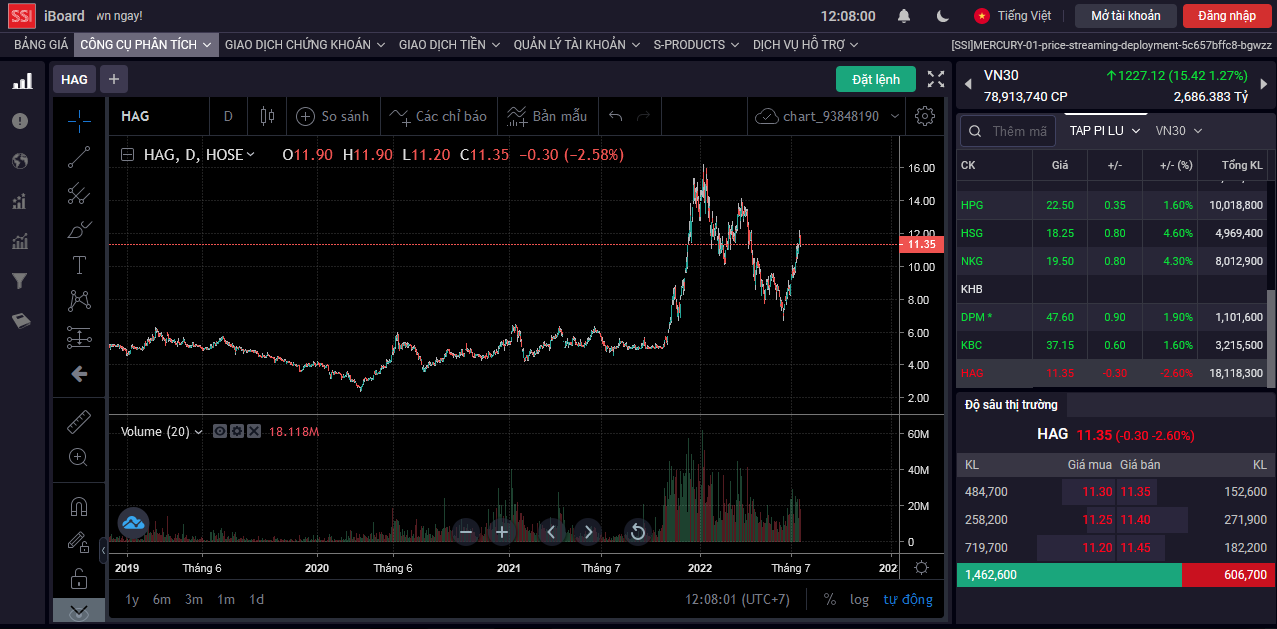Zoom out the chart with minus button

tap(465, 532)
